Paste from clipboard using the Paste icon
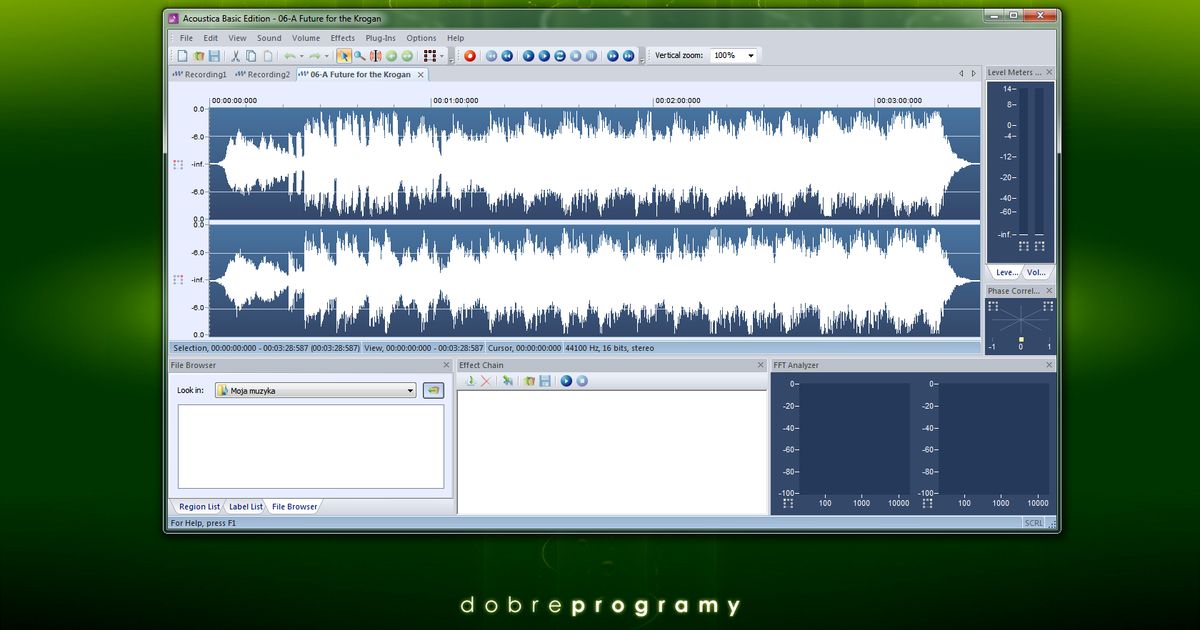 pos(268,56)
